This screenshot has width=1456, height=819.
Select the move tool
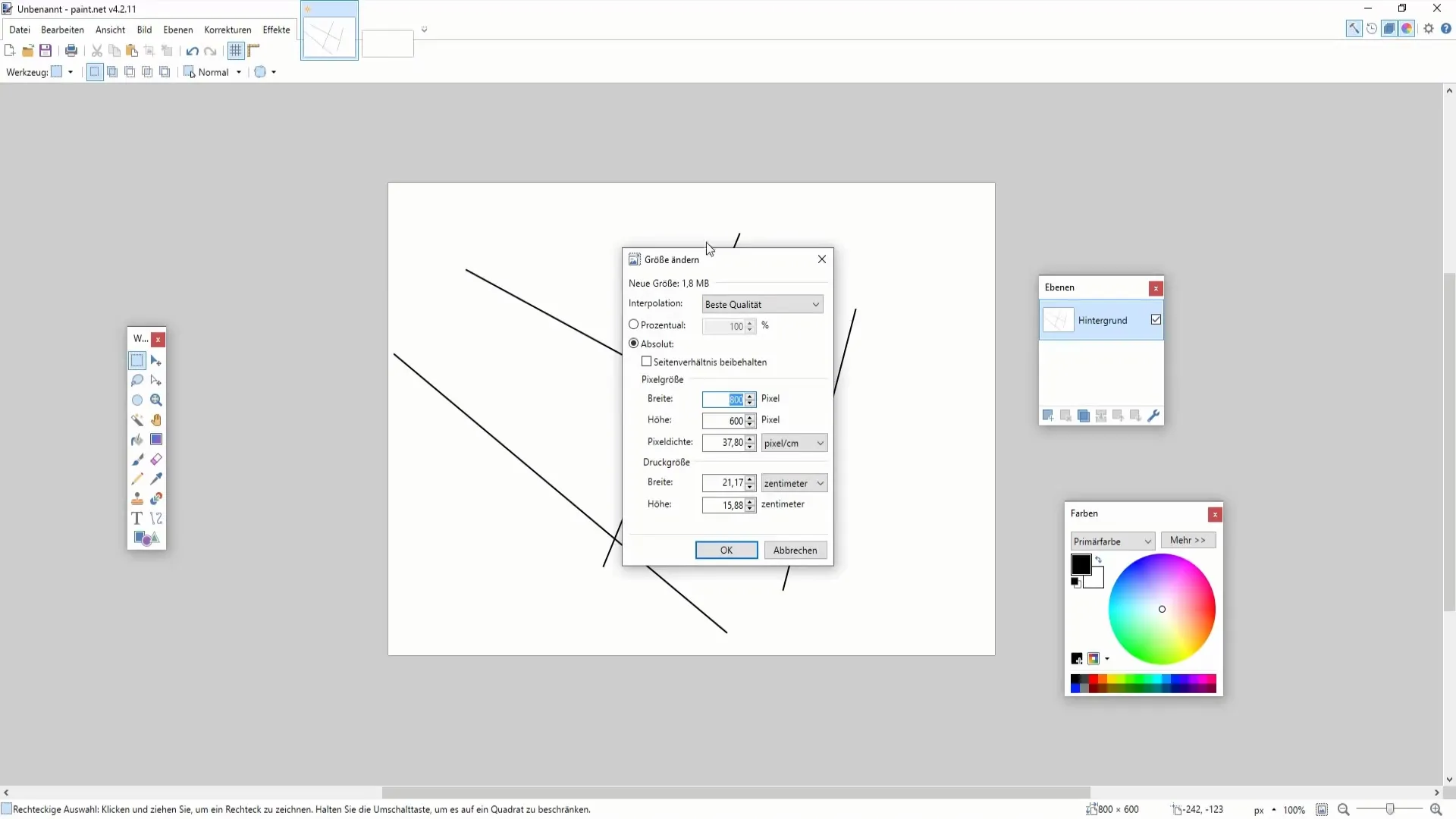[157, 361]
